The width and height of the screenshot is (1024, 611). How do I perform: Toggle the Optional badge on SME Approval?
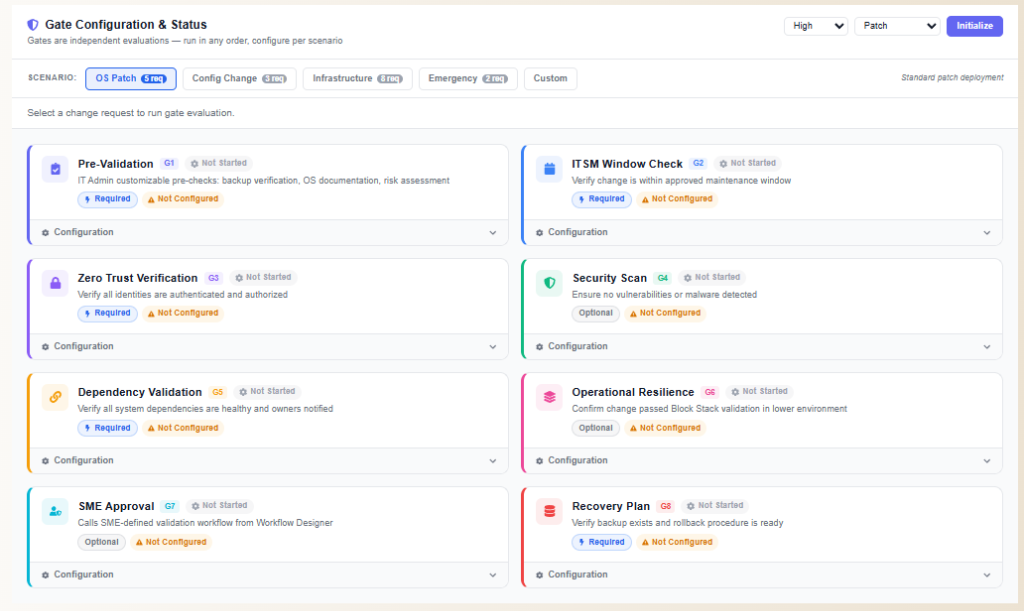[x=101, y=542]
